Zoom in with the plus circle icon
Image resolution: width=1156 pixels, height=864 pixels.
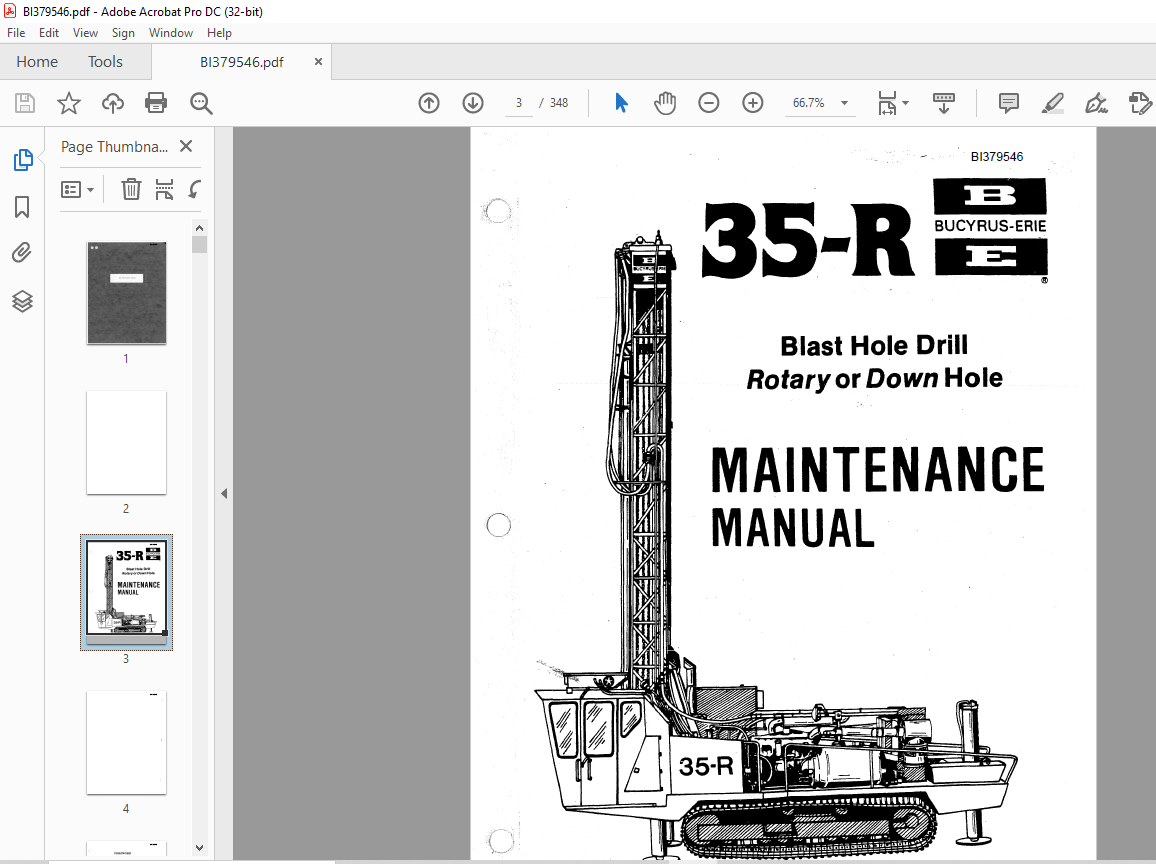click(x=753, y=103)
